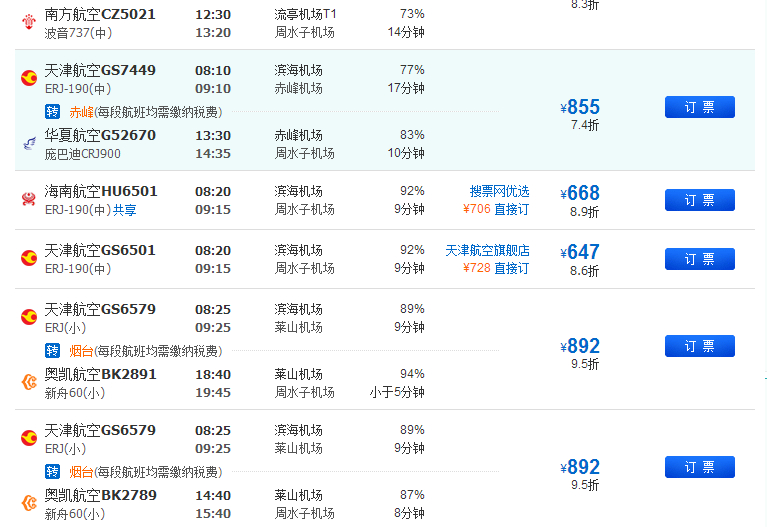Screen dimensions: 767x527
Task: Click Hainan Airlines logo beside HU6501
Action: click(29, 199)
